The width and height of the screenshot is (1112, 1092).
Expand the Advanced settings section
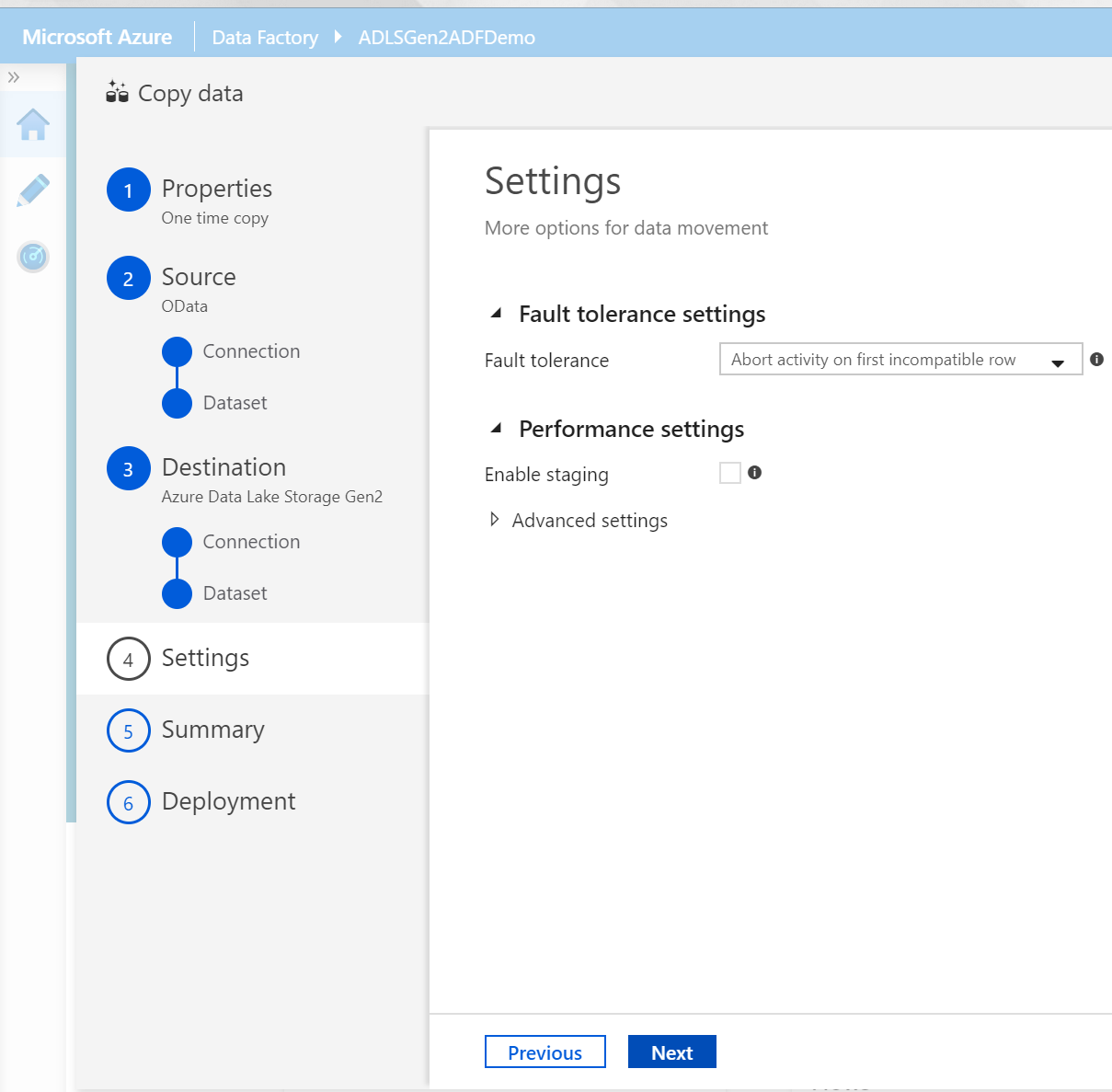coord(495,520)
